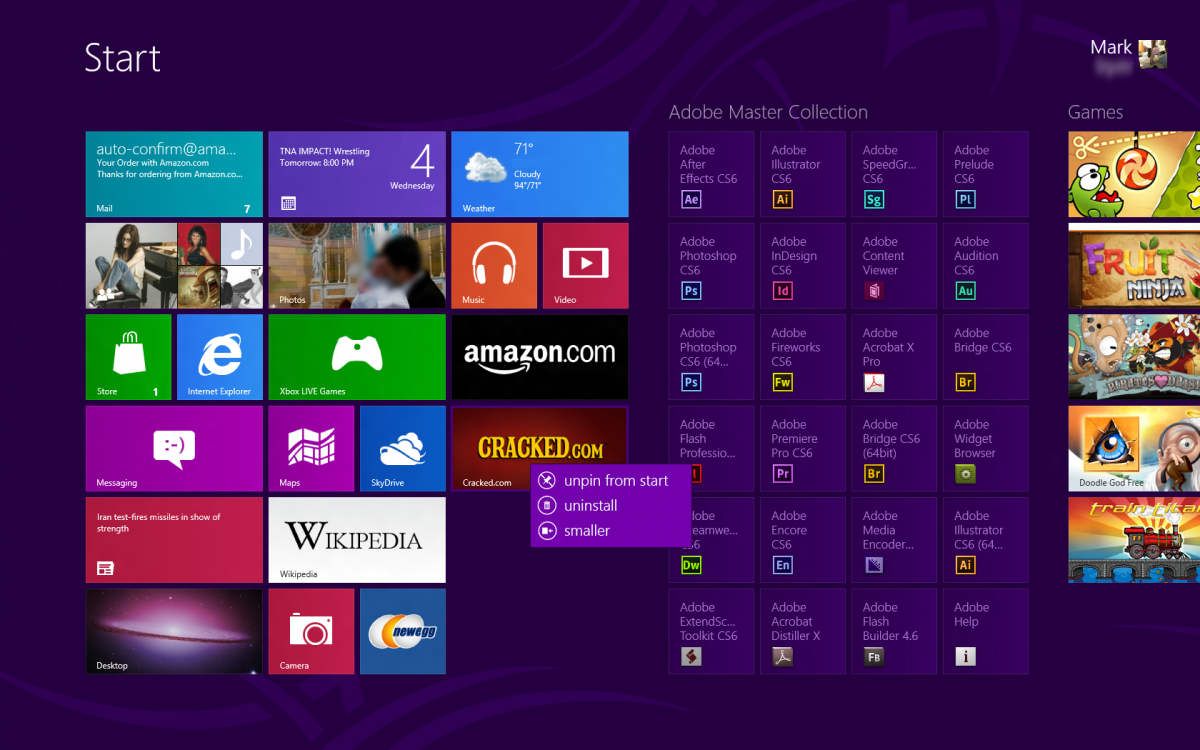The width and height of the screenshot is (1200, 750).
Task: Open Adobe Widget Browser
Action: pos(986,449)
